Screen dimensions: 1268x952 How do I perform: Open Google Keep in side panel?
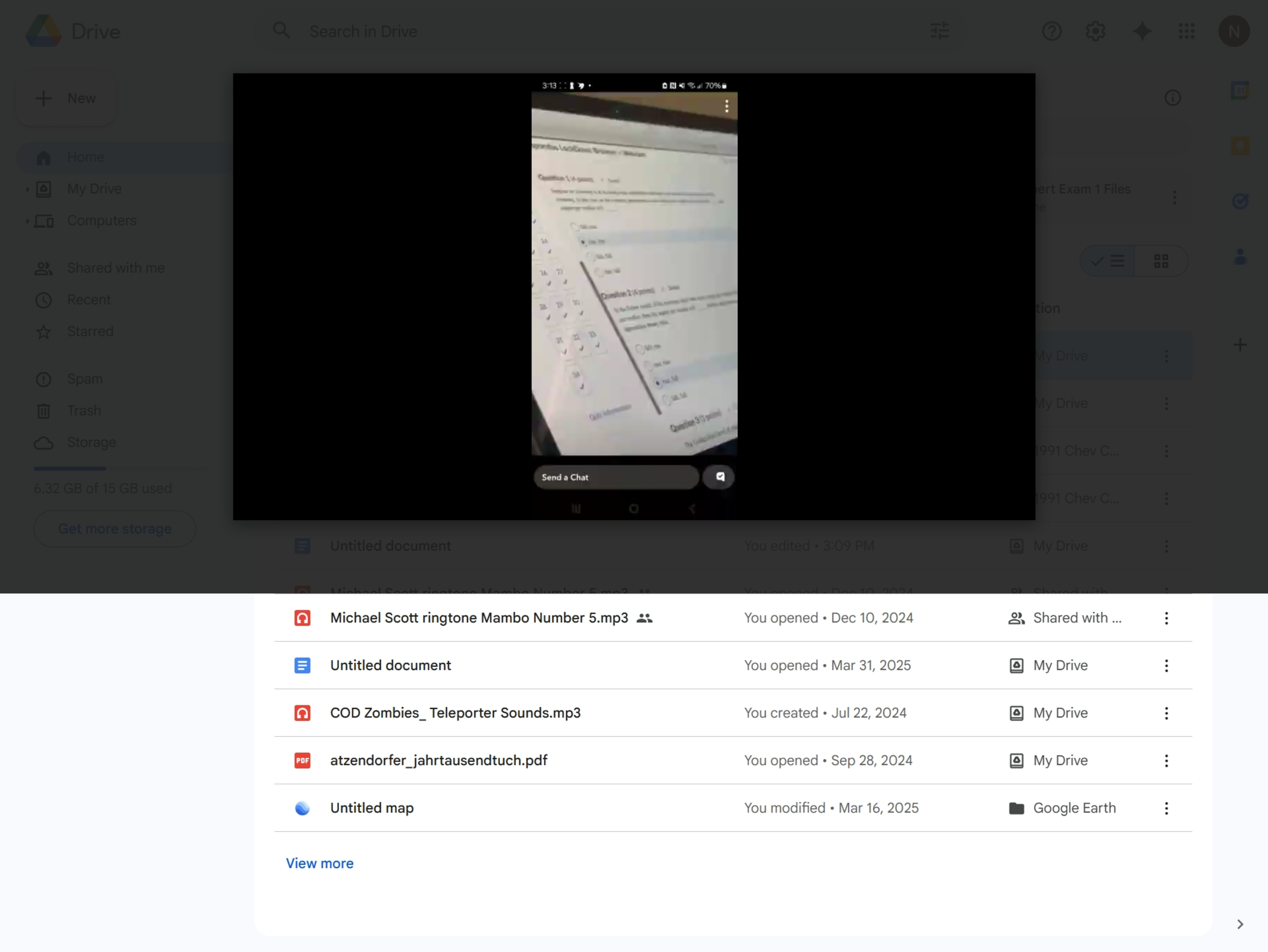pos(1240,146)
